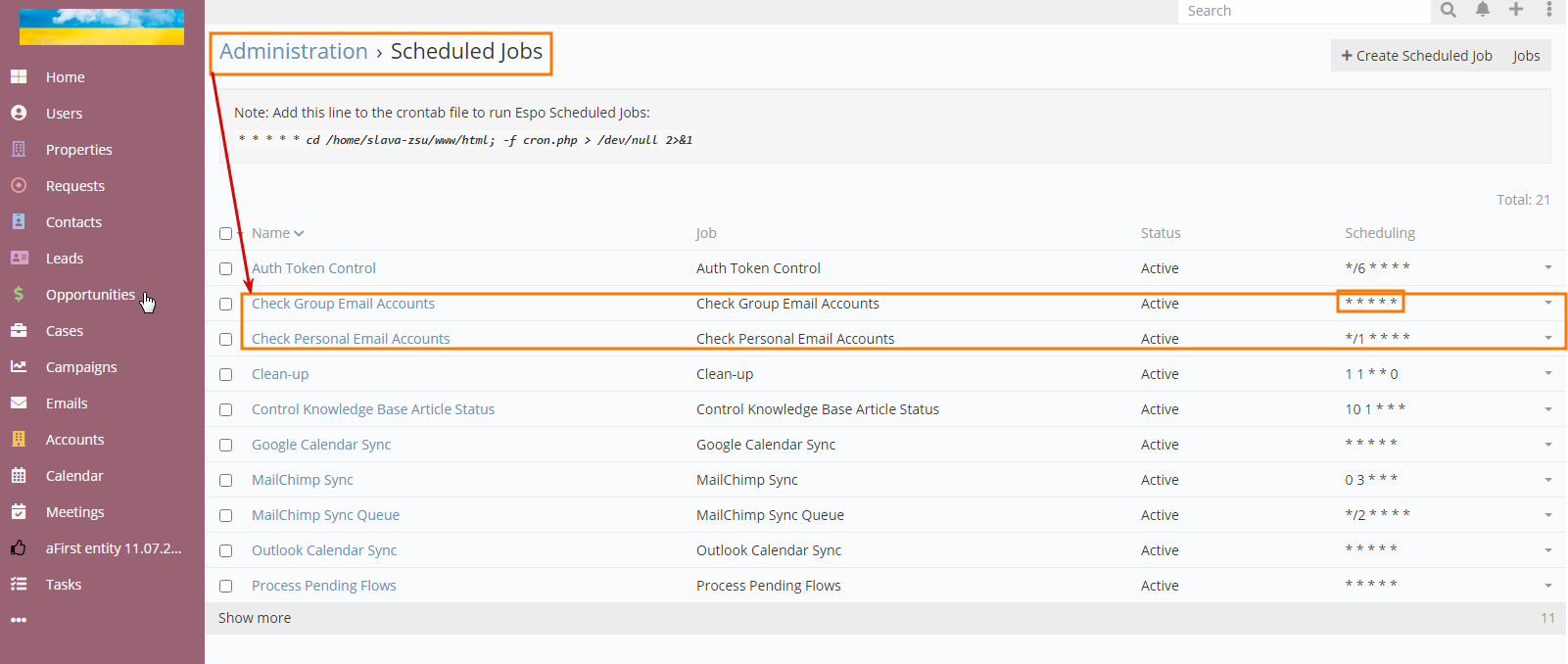
Task: Click the search magnifier icon
Action: pyautogui.click(x=1449, y=10)
